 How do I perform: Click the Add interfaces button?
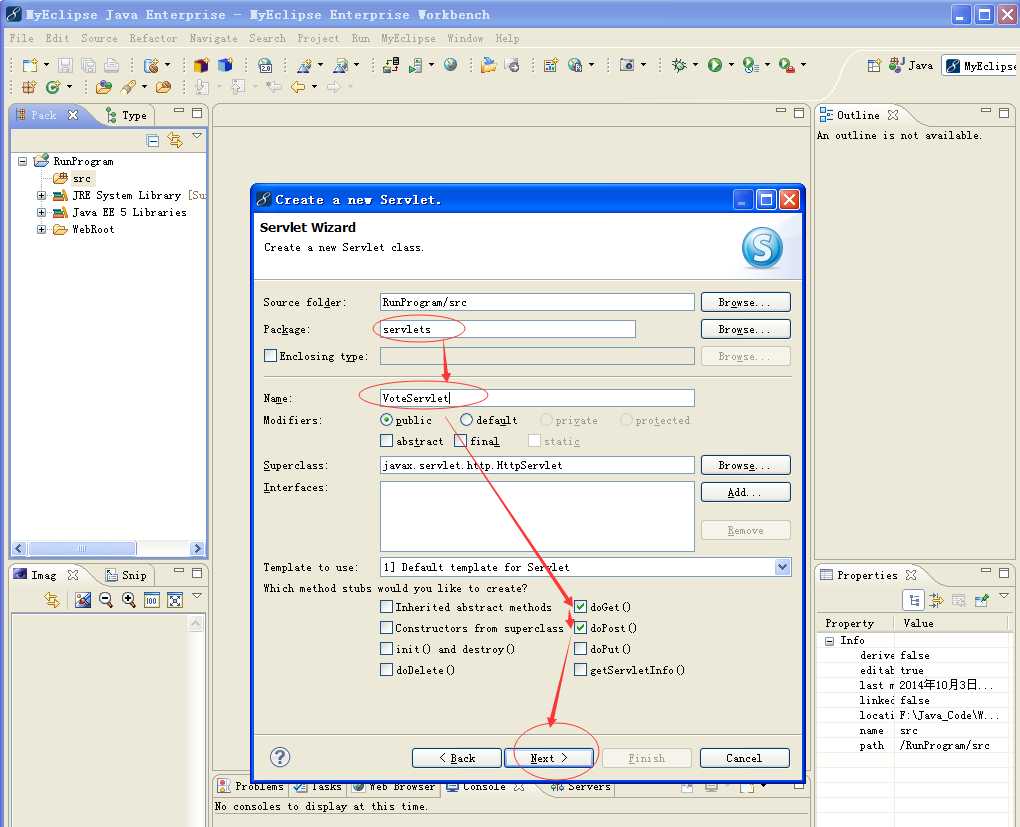coord(745,492)
